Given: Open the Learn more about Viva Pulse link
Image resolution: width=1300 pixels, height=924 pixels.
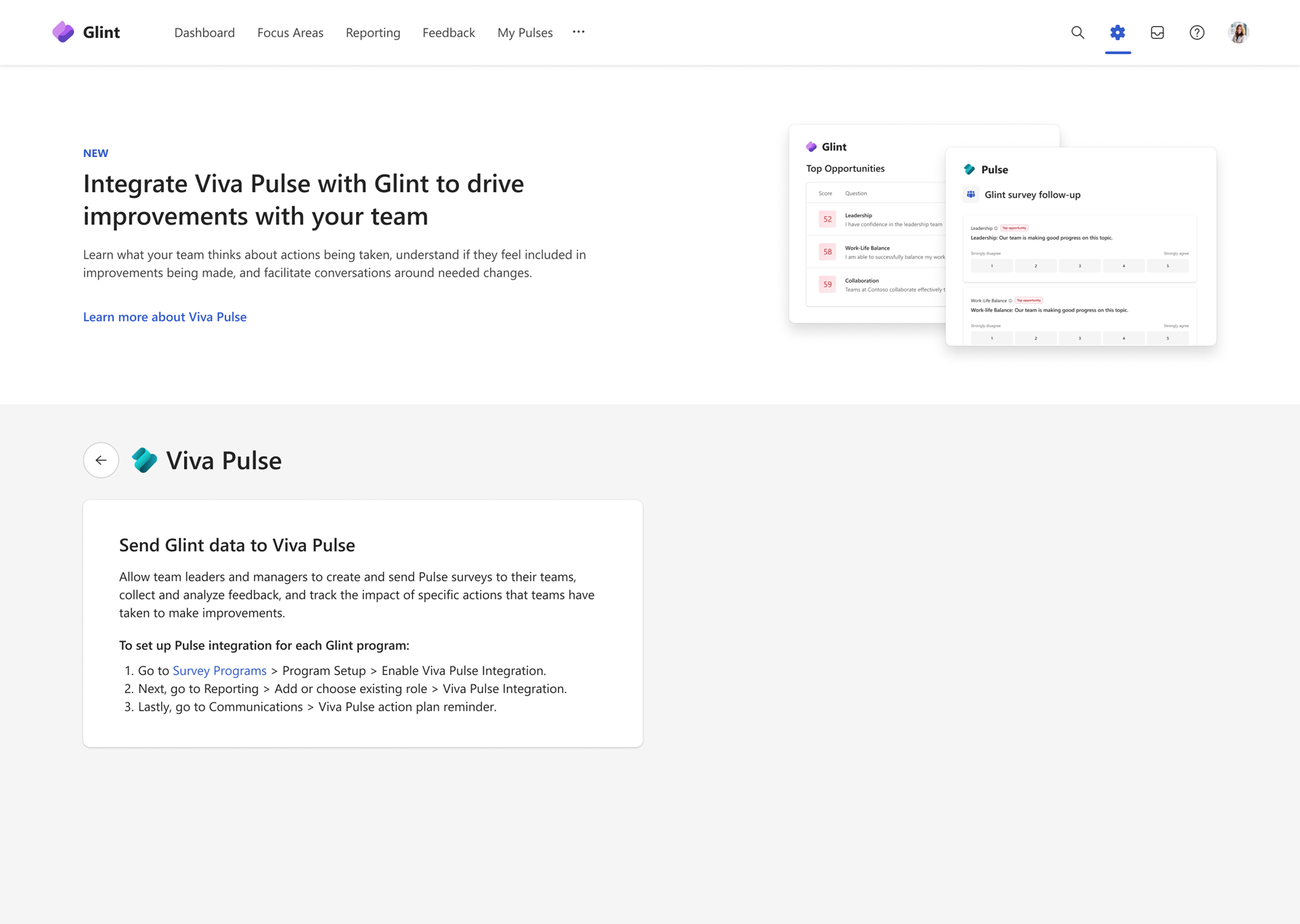Looking at the screenshot, I should pyautogui.click(x=165, y=317).
